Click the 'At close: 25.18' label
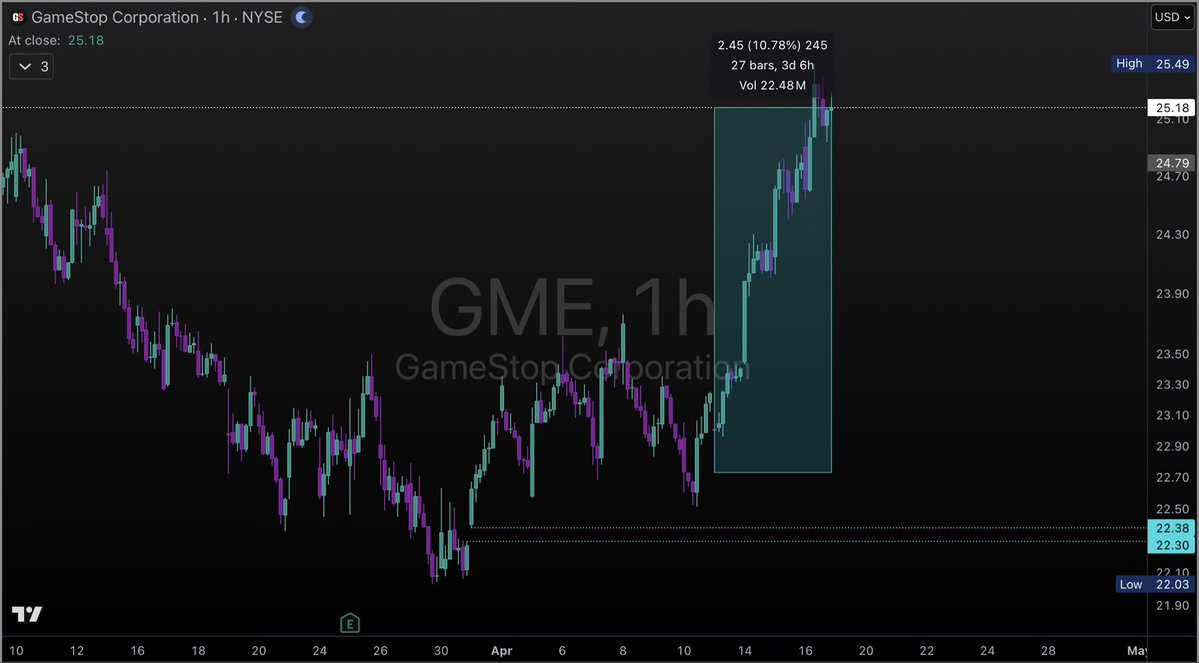 coord(56,40)
